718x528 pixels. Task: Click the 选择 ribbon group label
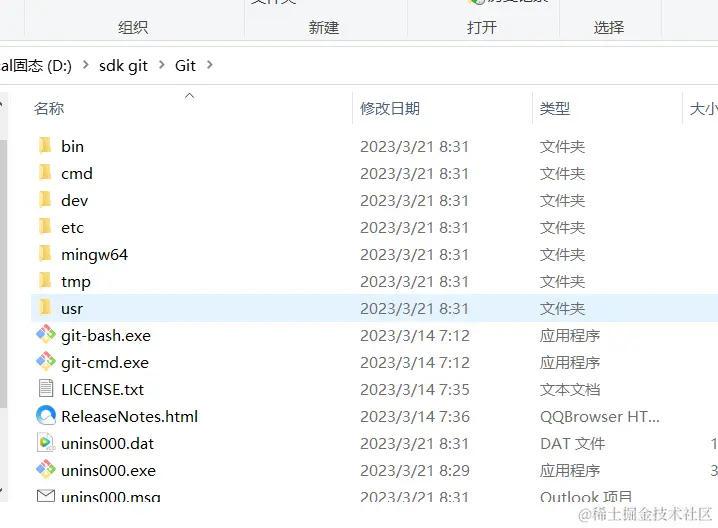click(609, 27)
